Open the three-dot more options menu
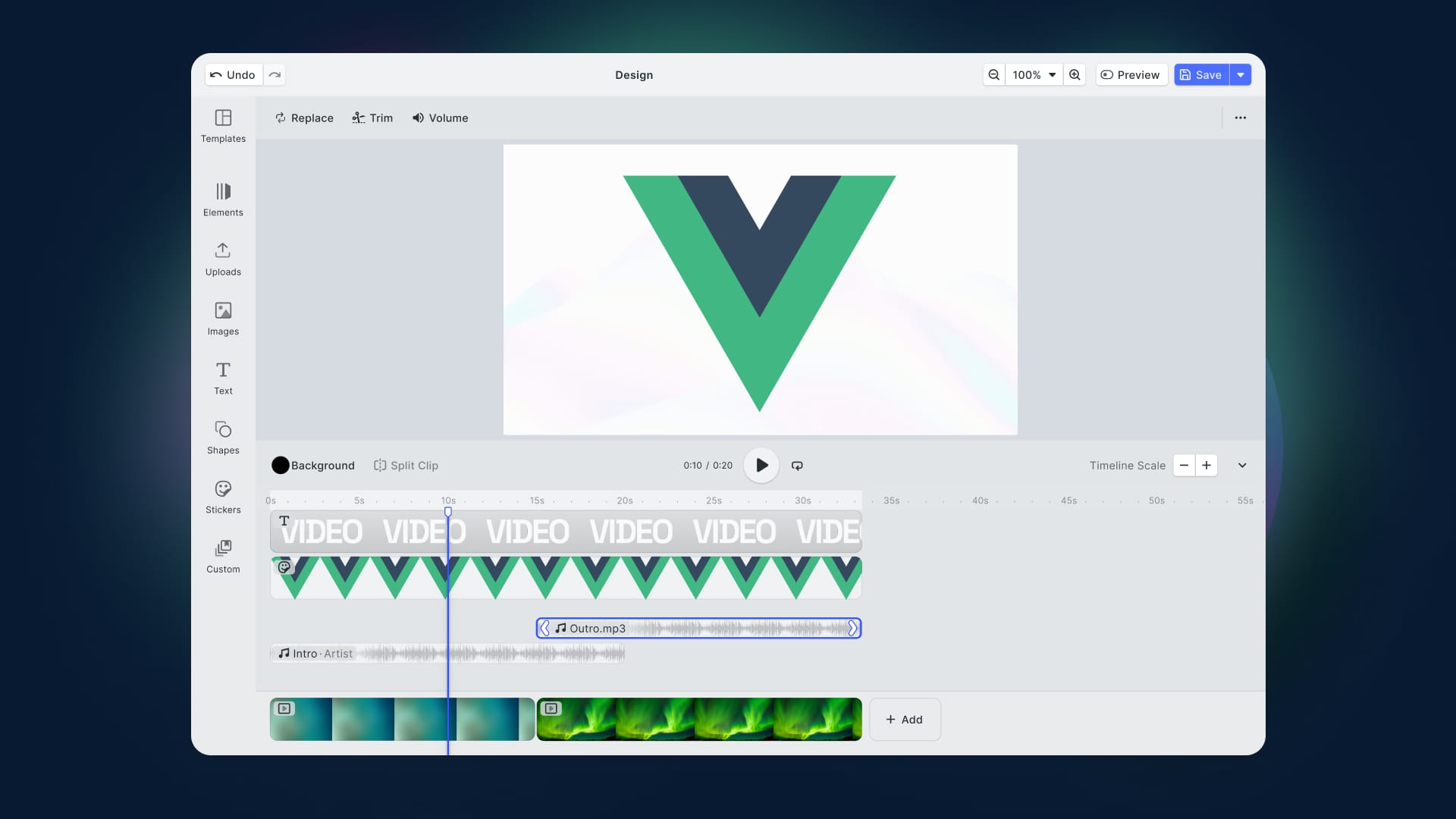This screenshot has width=1456, height=819. (x=1241, y=118)
